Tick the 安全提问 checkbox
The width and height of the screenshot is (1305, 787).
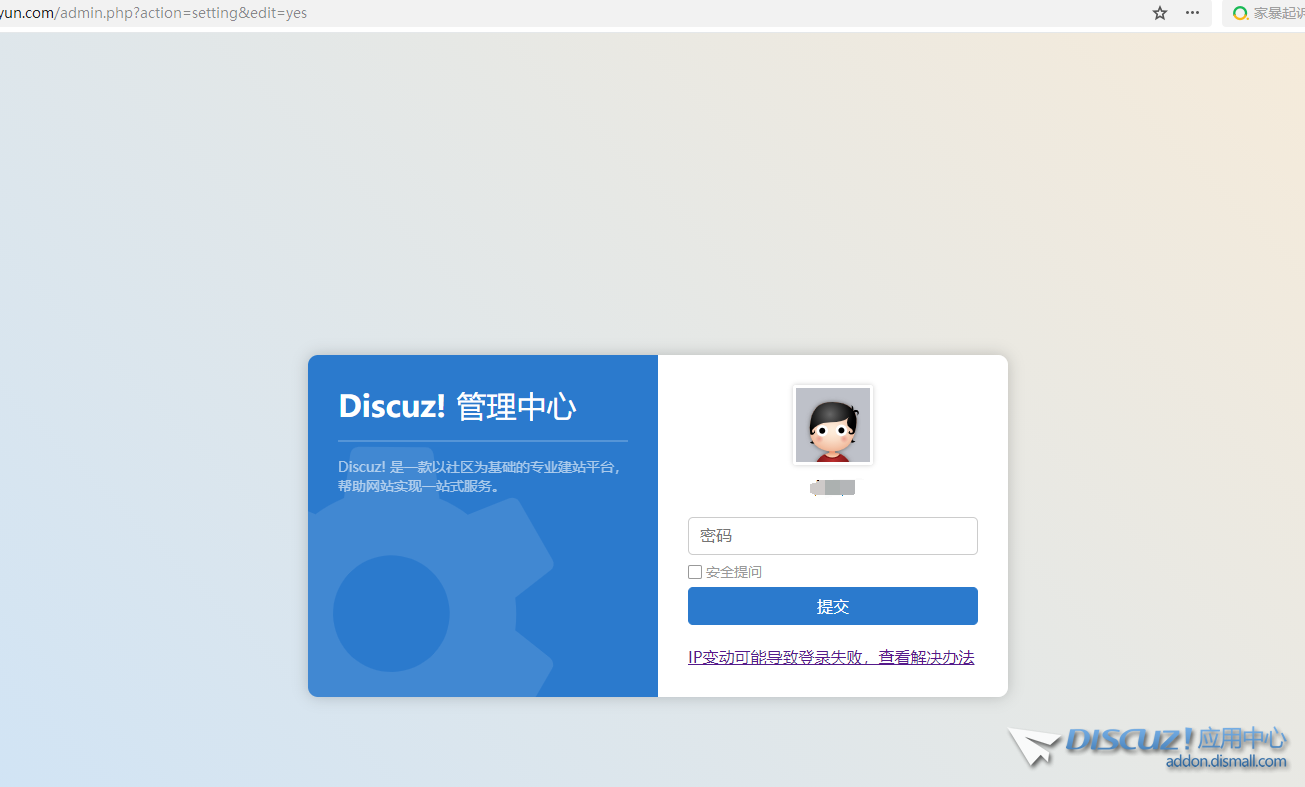click(695, 572)
